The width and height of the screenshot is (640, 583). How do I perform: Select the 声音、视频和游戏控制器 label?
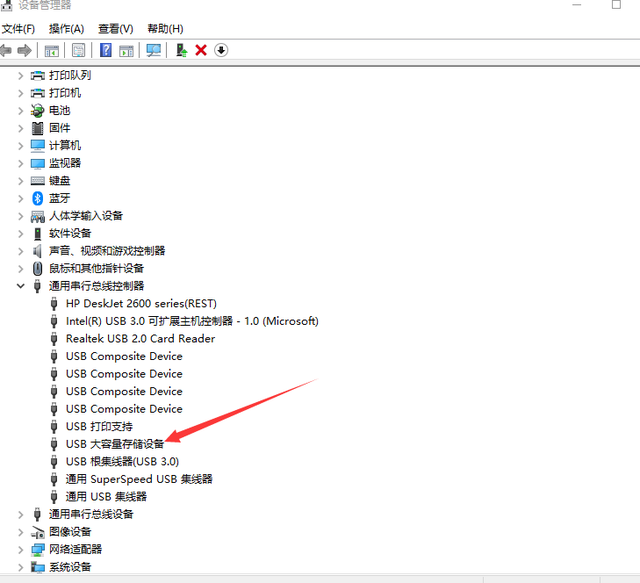107,251
